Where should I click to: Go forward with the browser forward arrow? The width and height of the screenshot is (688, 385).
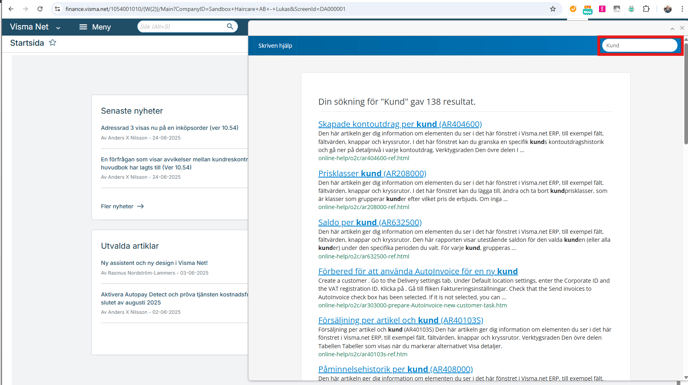point(25,9)
